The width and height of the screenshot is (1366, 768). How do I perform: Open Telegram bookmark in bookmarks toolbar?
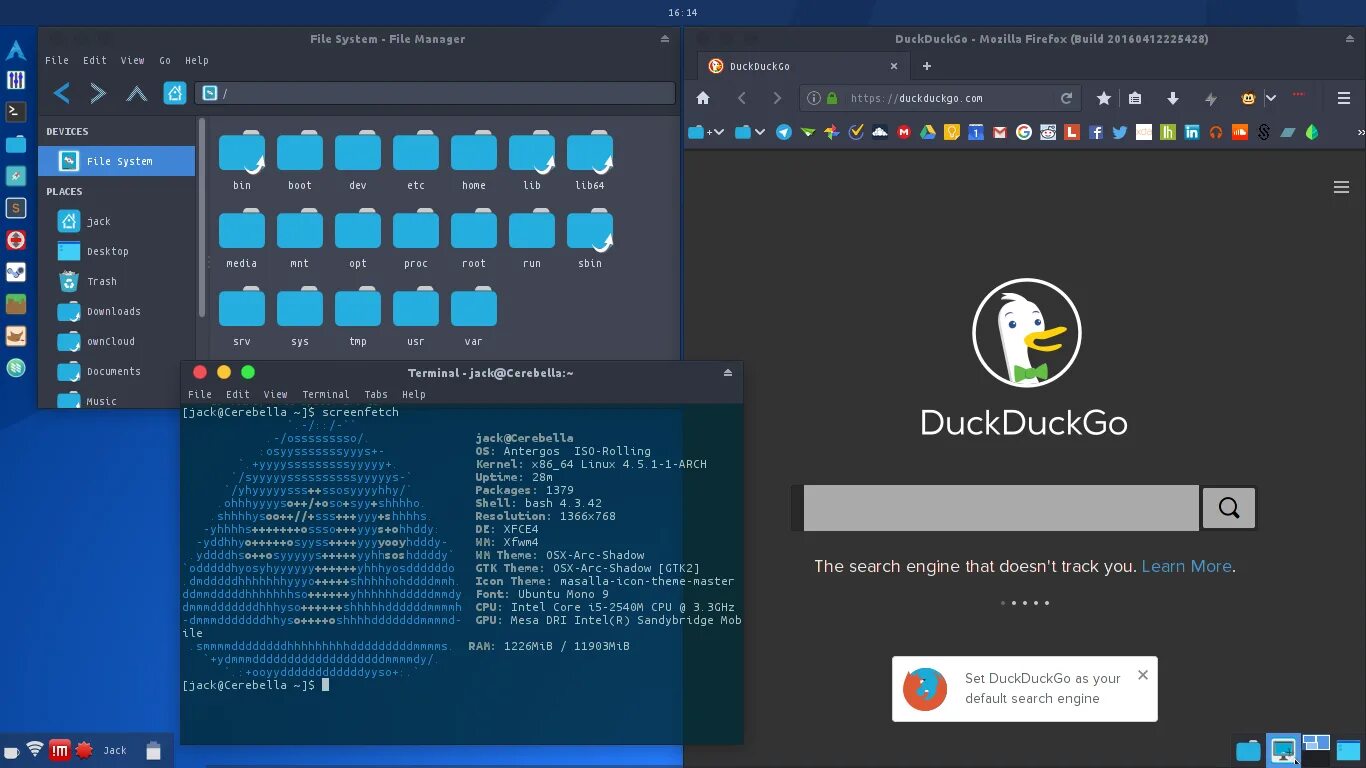coord(784,132)
